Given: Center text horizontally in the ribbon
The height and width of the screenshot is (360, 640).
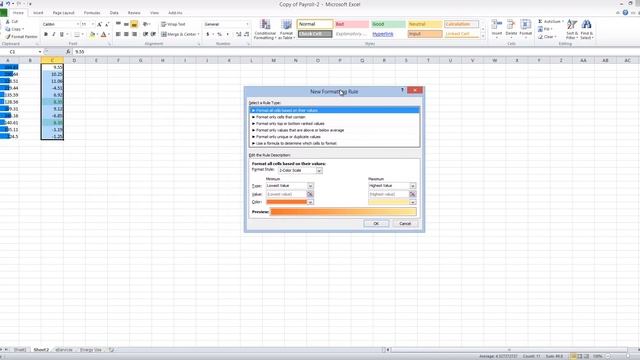Looking at the screenshot, I should [126, 34].
